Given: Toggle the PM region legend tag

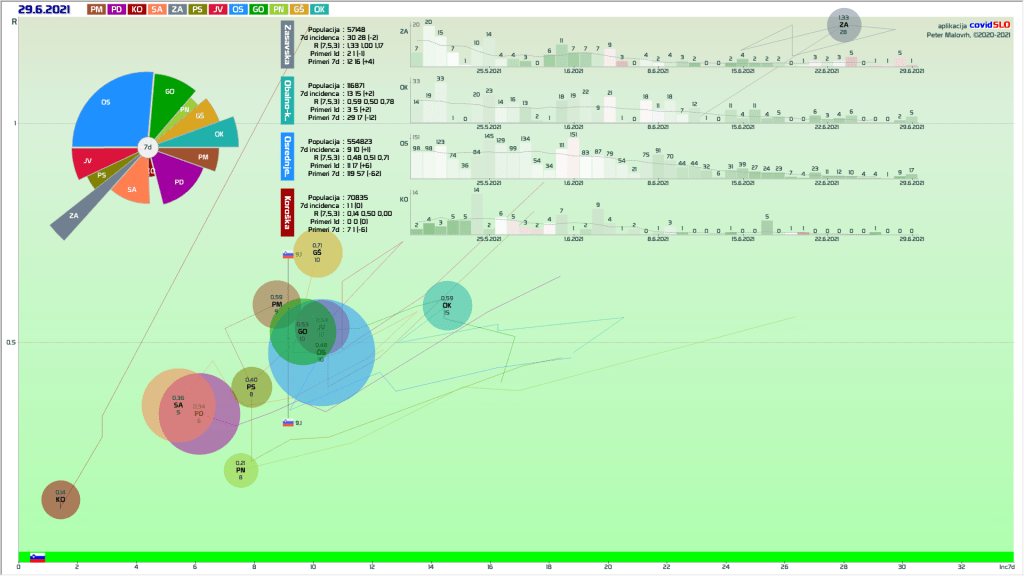Looking at the screenshot, I should point(96,9).
